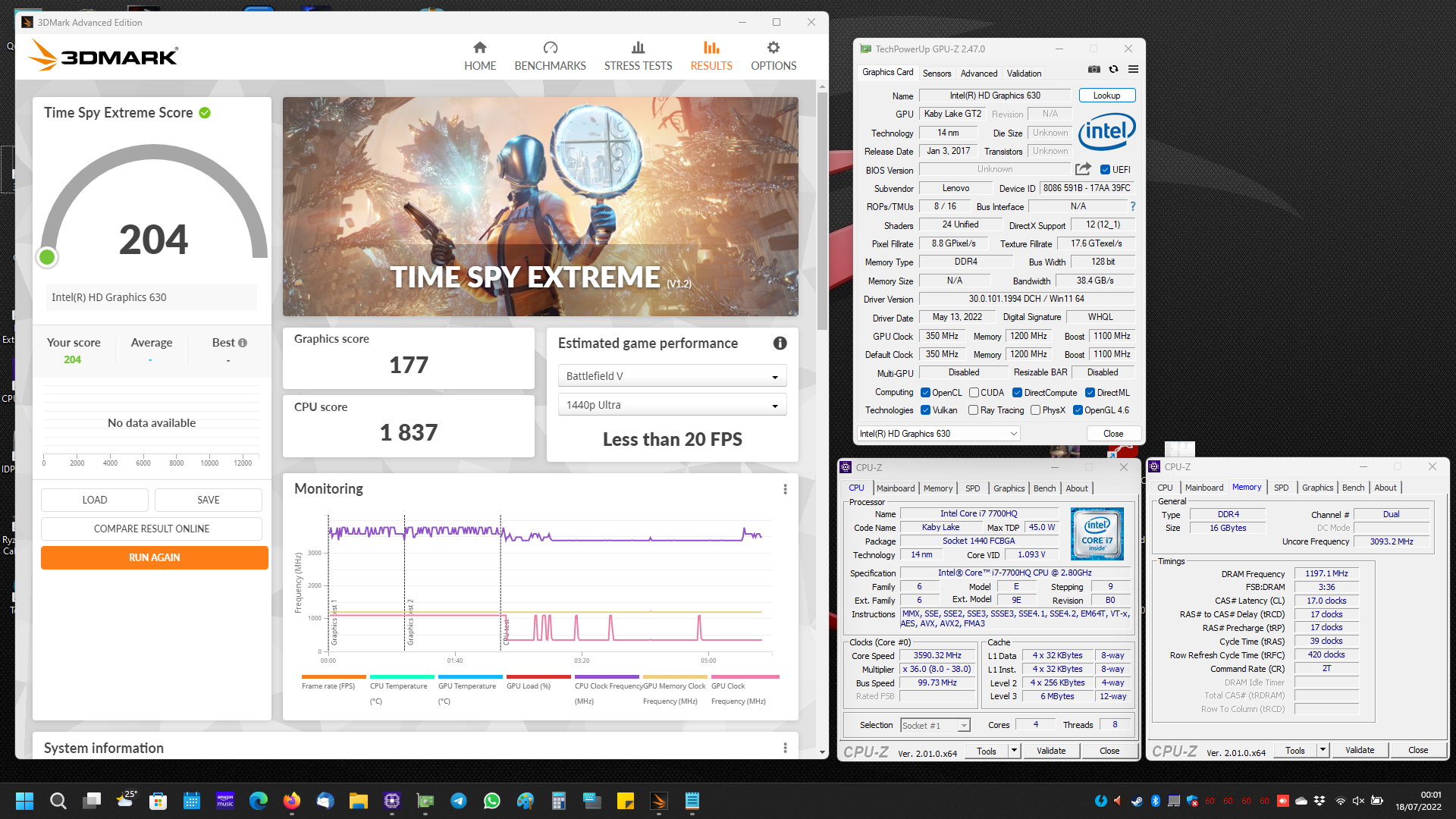
Task: Toggle CUDA checkbox in GPU-Z
Action: tap(974, 393)
